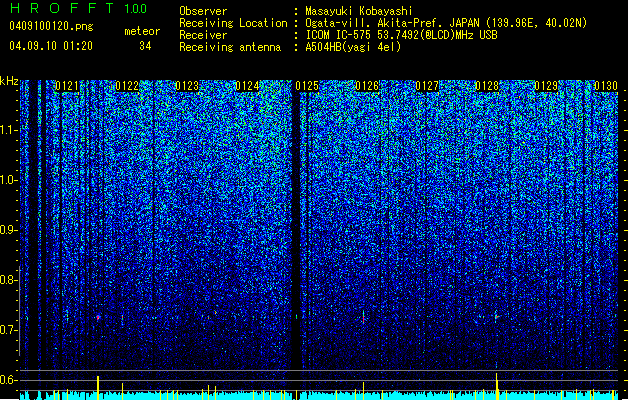
Task: Click the tall yellow power spike after 0128
Action: tap(497, 386)
